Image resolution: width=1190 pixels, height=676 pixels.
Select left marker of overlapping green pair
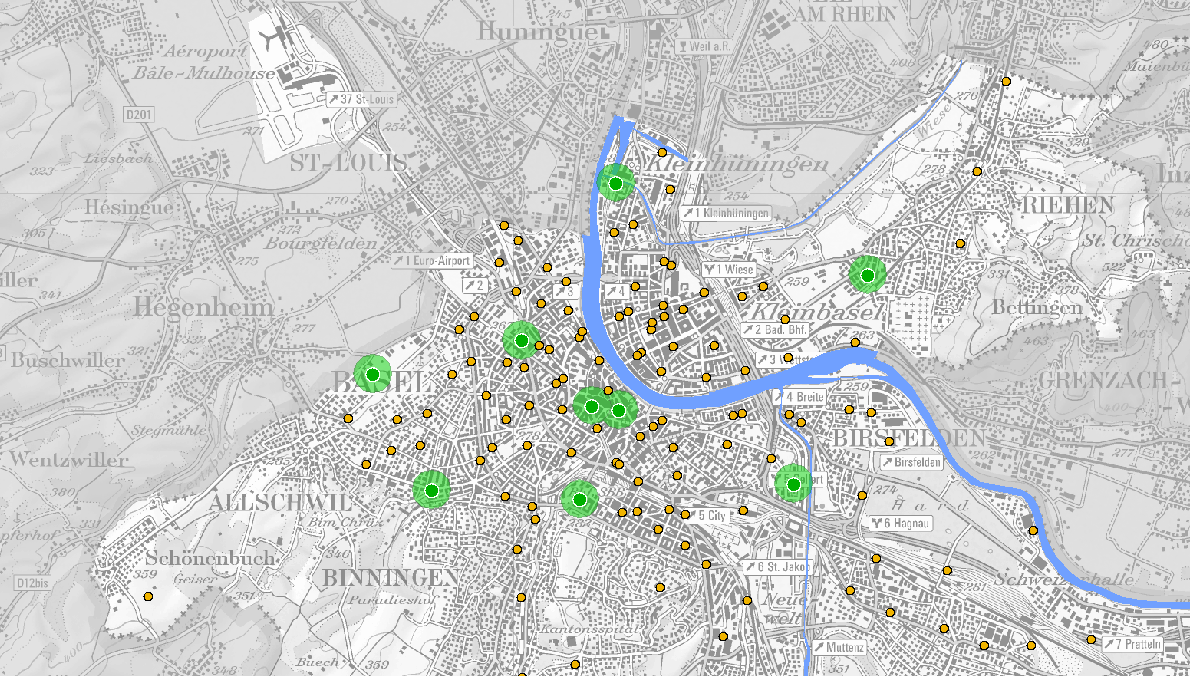click(592, 406)
